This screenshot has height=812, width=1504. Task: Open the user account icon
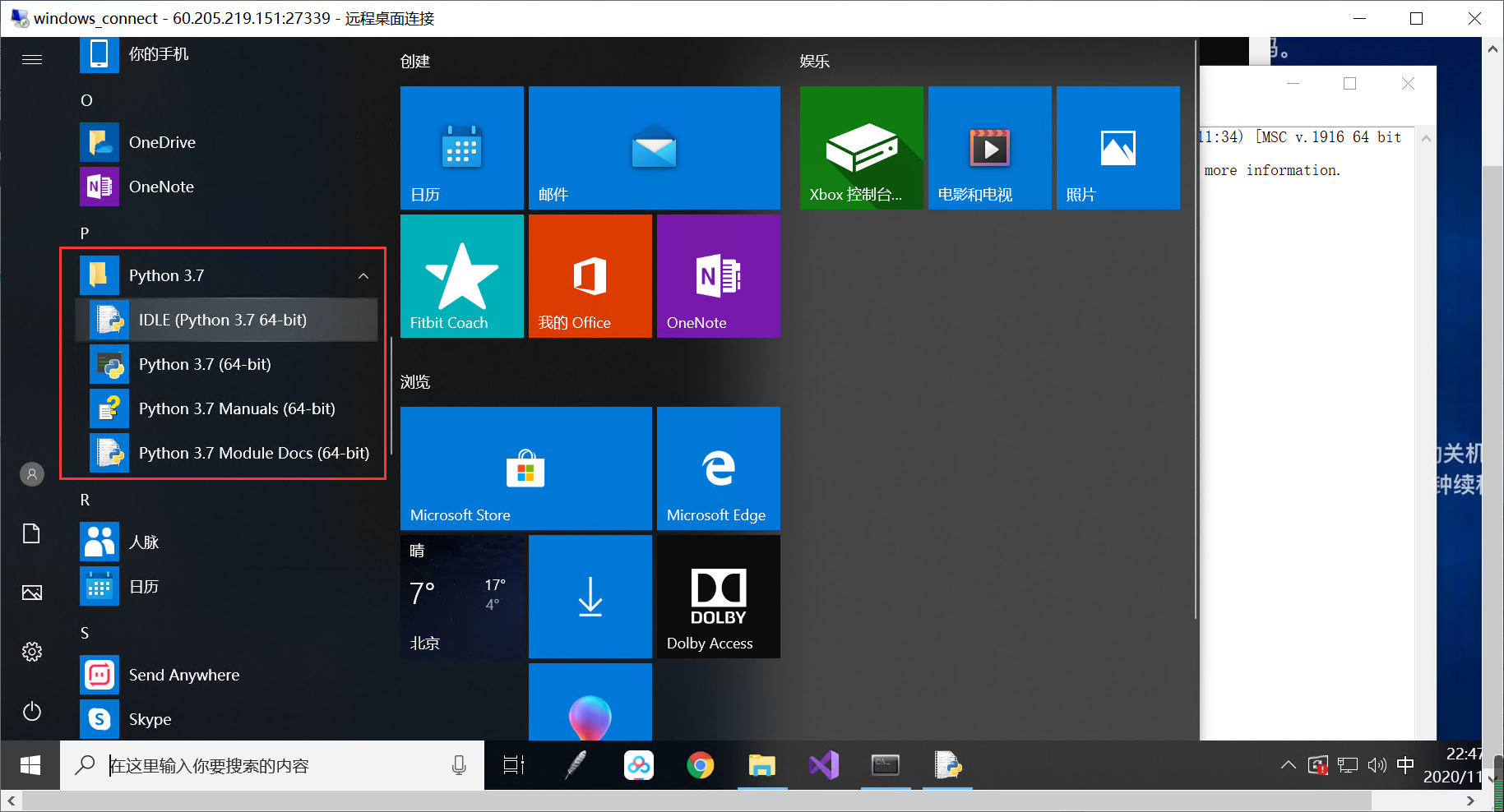coord(32,474)
